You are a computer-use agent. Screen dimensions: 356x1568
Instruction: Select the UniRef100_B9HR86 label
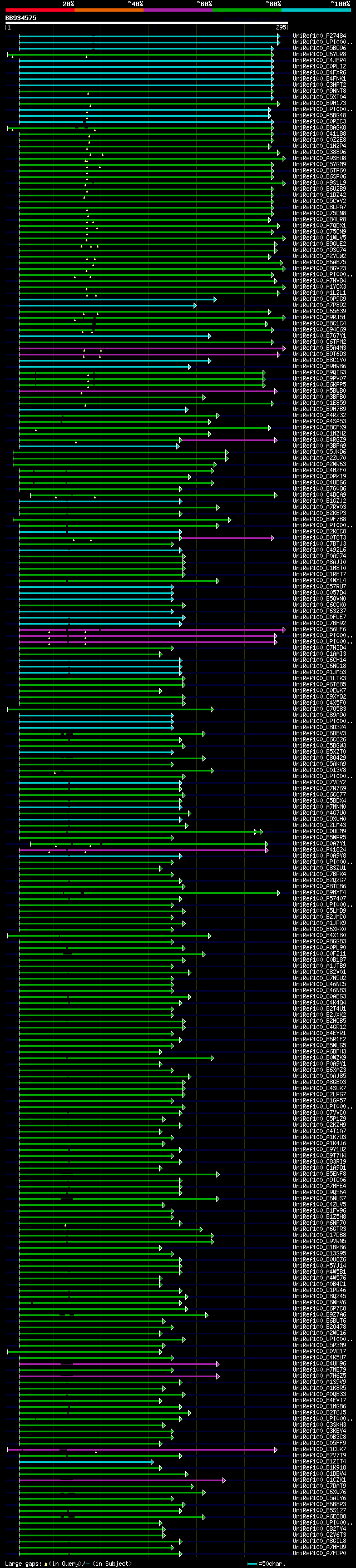tap(319, 367)
